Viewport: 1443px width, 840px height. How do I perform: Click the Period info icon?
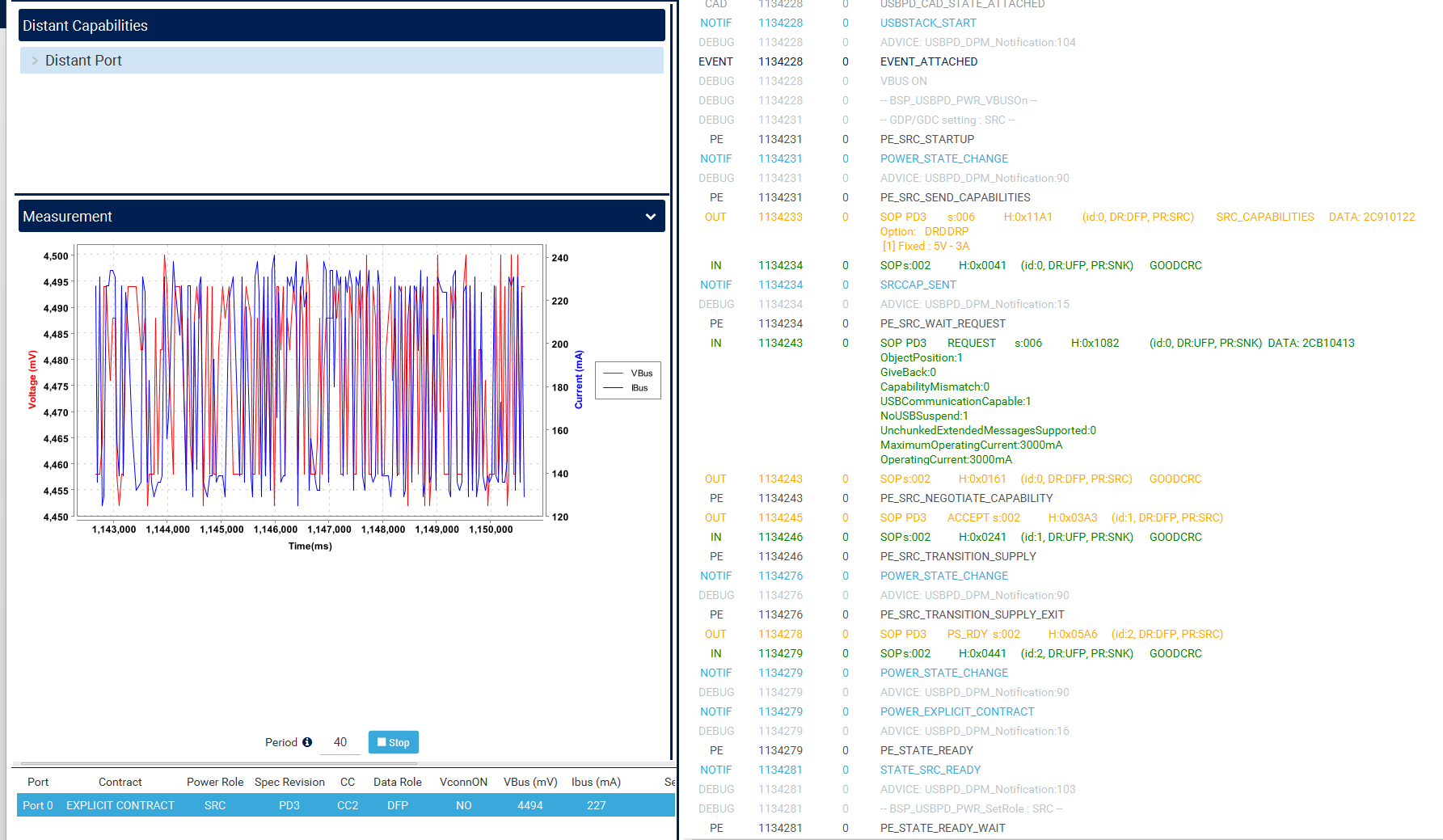point(308,742)
